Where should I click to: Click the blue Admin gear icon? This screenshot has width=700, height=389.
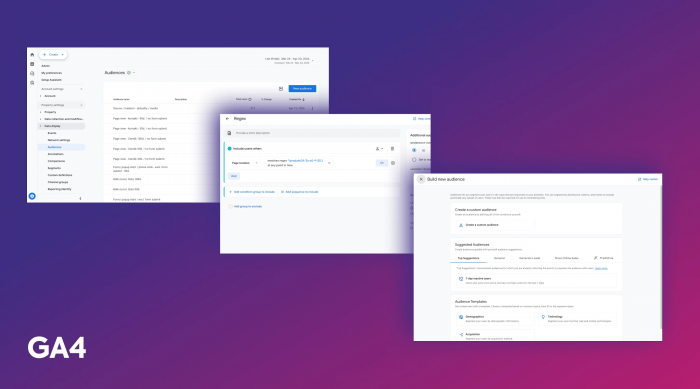[32, 196]
